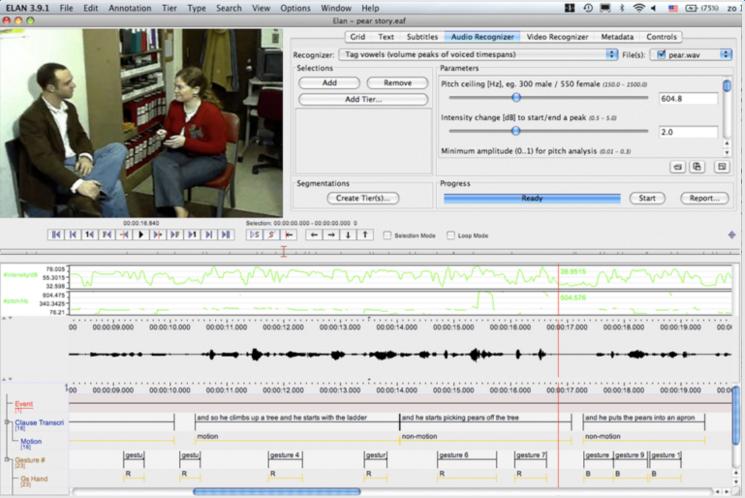Open the Recognizer dropdown list
745x498 pixels.
pos(612,54)
